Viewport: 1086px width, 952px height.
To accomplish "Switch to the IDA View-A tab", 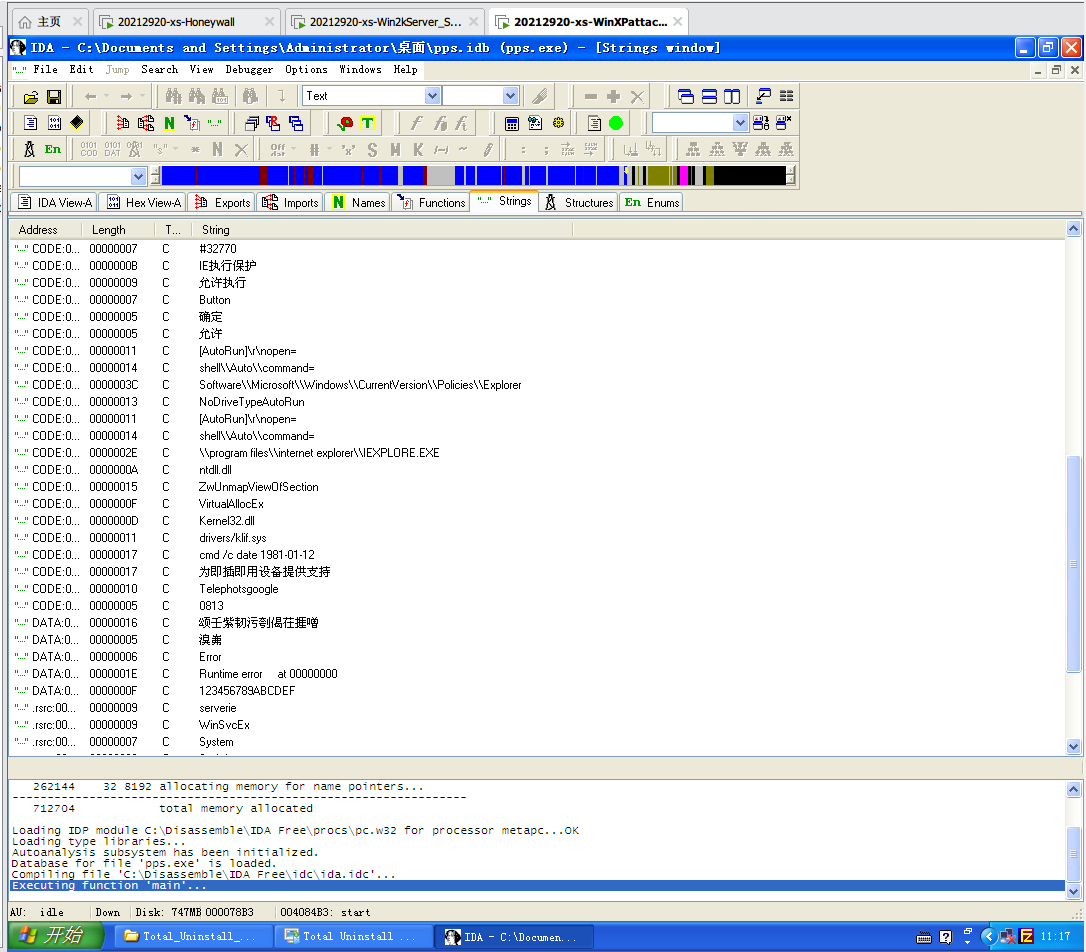I will [55, 202].
